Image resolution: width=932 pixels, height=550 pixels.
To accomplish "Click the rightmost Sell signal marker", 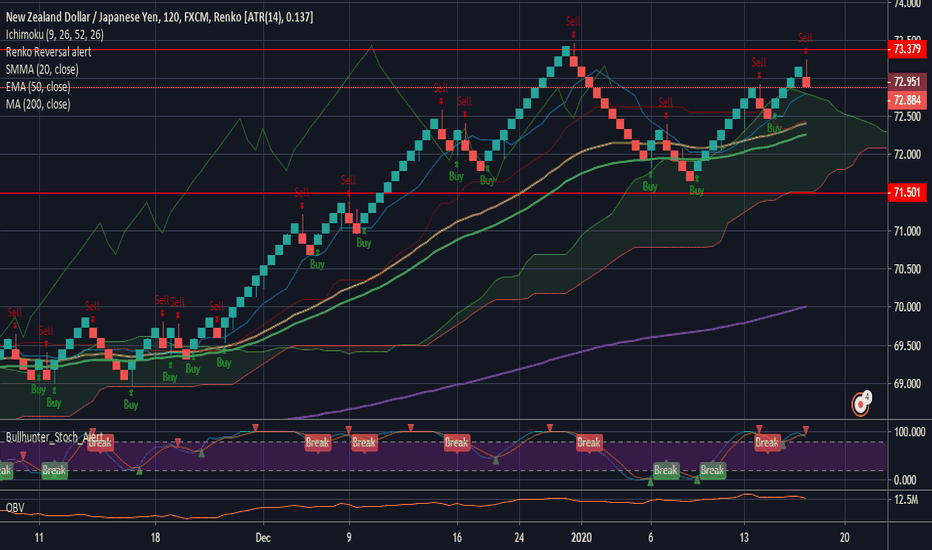I will [x=805, y=38].
